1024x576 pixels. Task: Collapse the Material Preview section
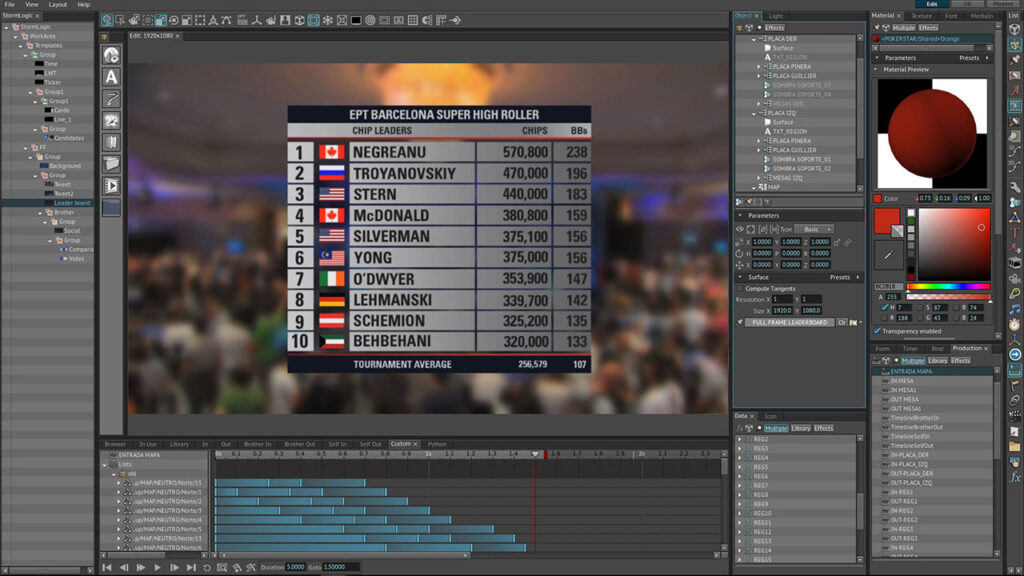877,69
